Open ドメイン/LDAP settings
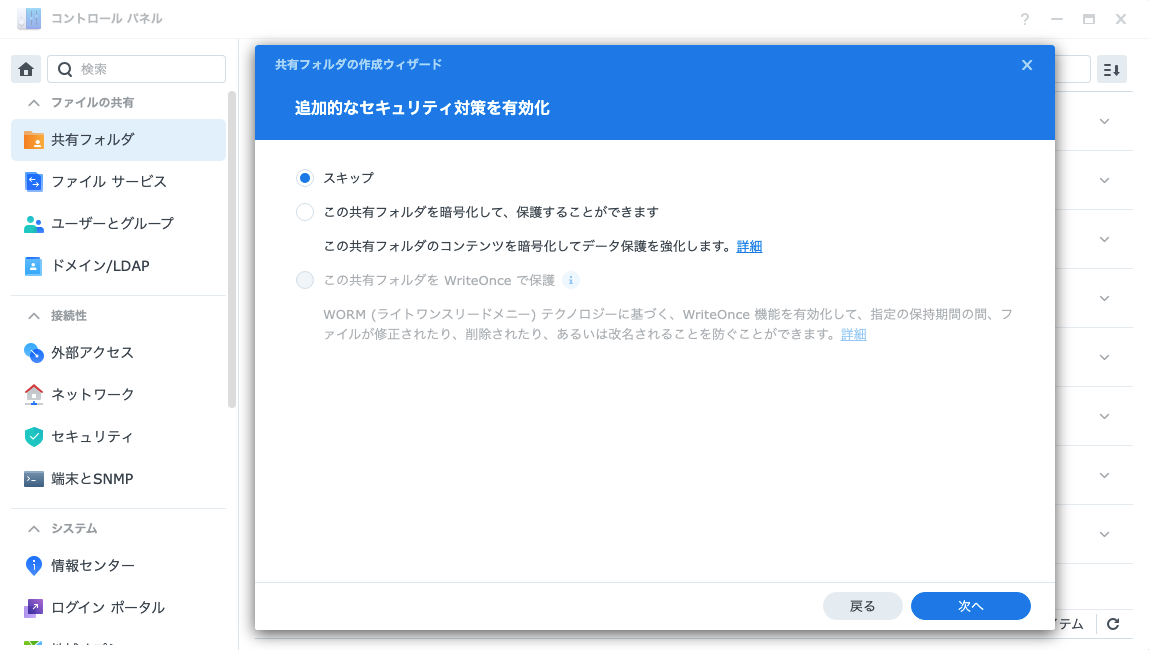1149x650 pixels. point(119,266)
